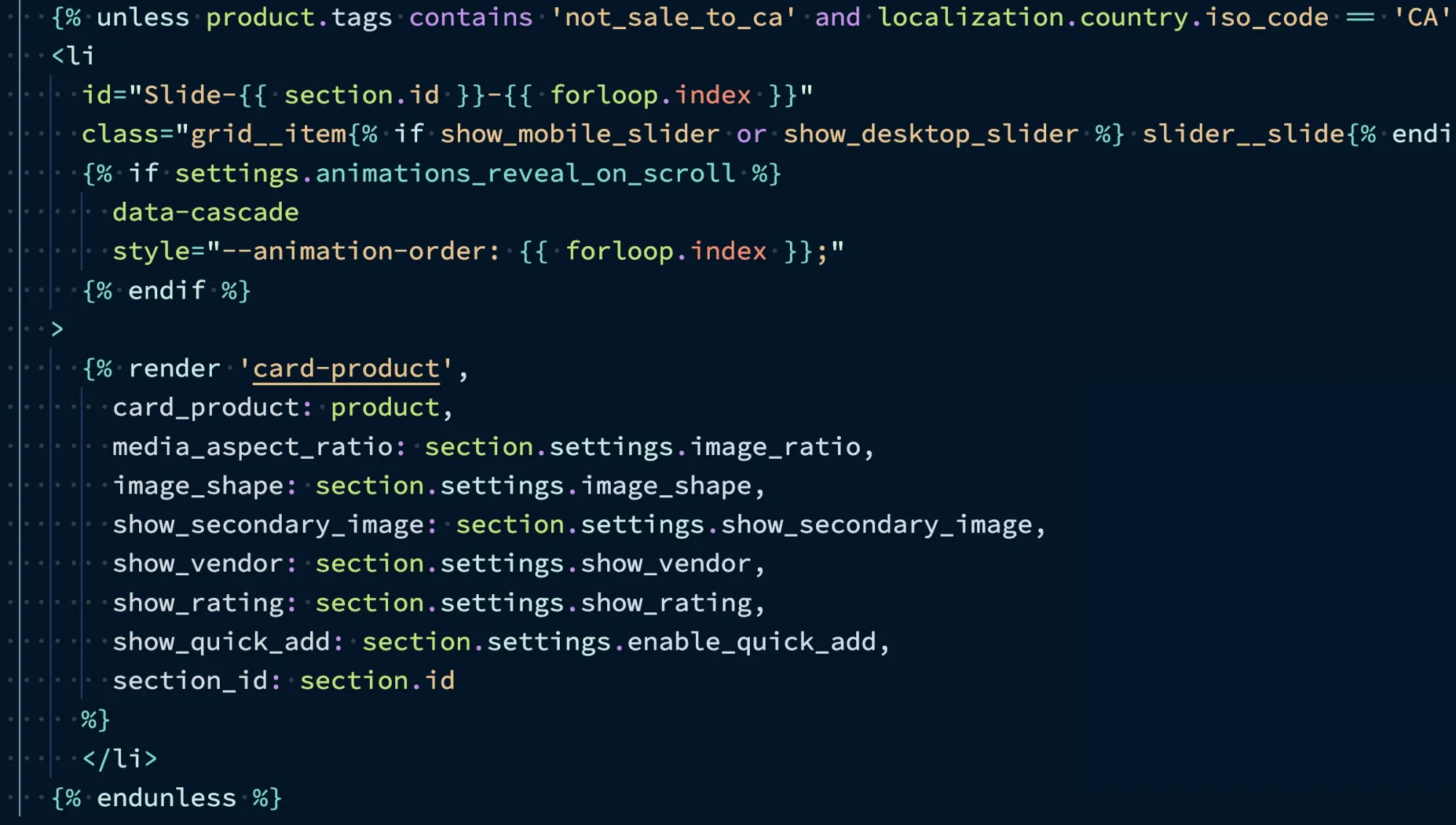Image resolution: width=1456 pixels, height=825 pixels.
Task: Click the section_id parameter key
Action: point(189,681)
